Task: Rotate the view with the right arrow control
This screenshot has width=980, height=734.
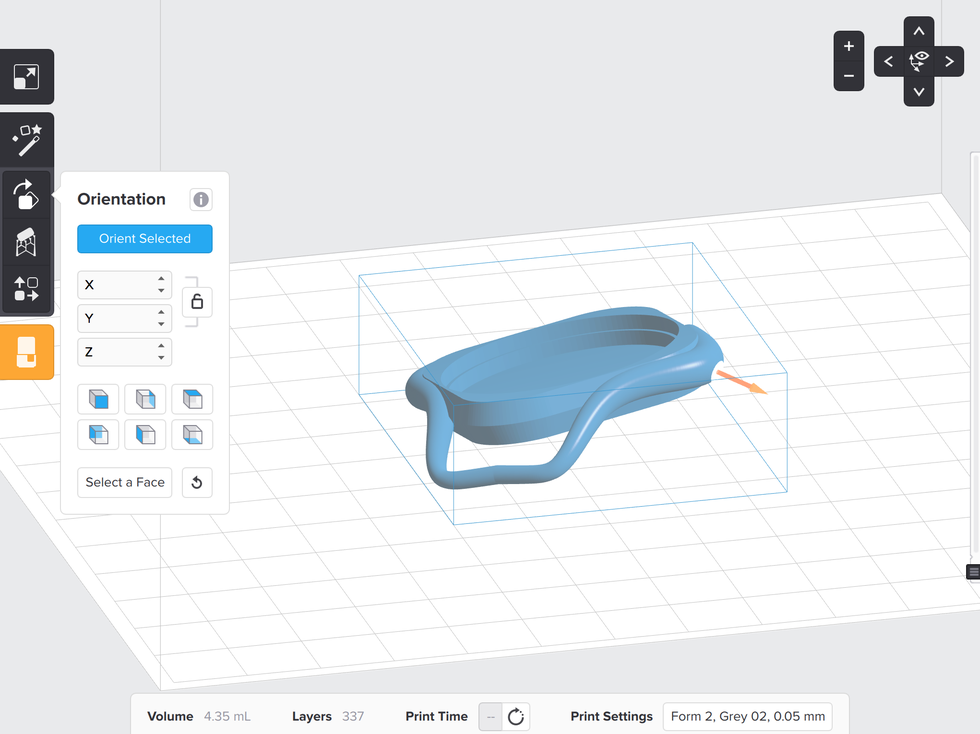Action: 948,61
